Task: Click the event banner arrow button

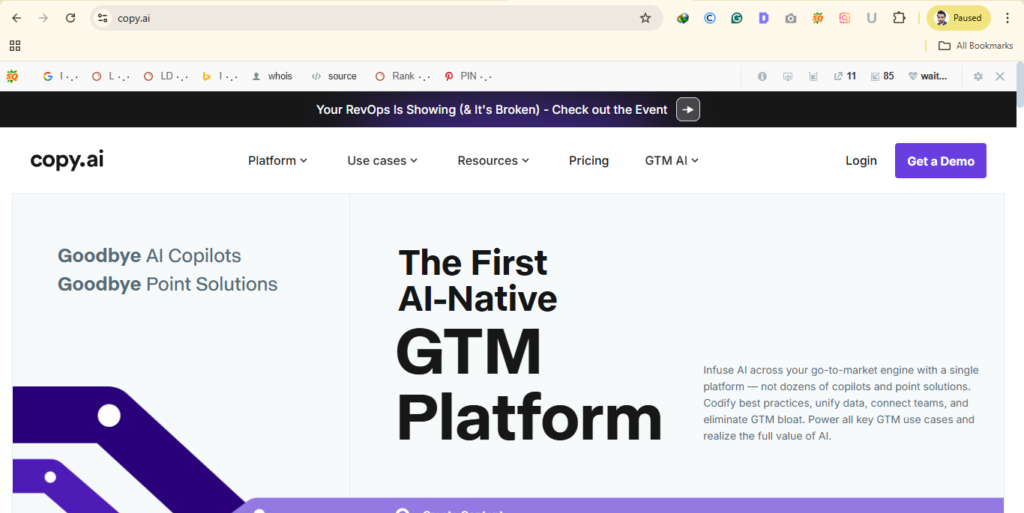Action: coord(688,110)
